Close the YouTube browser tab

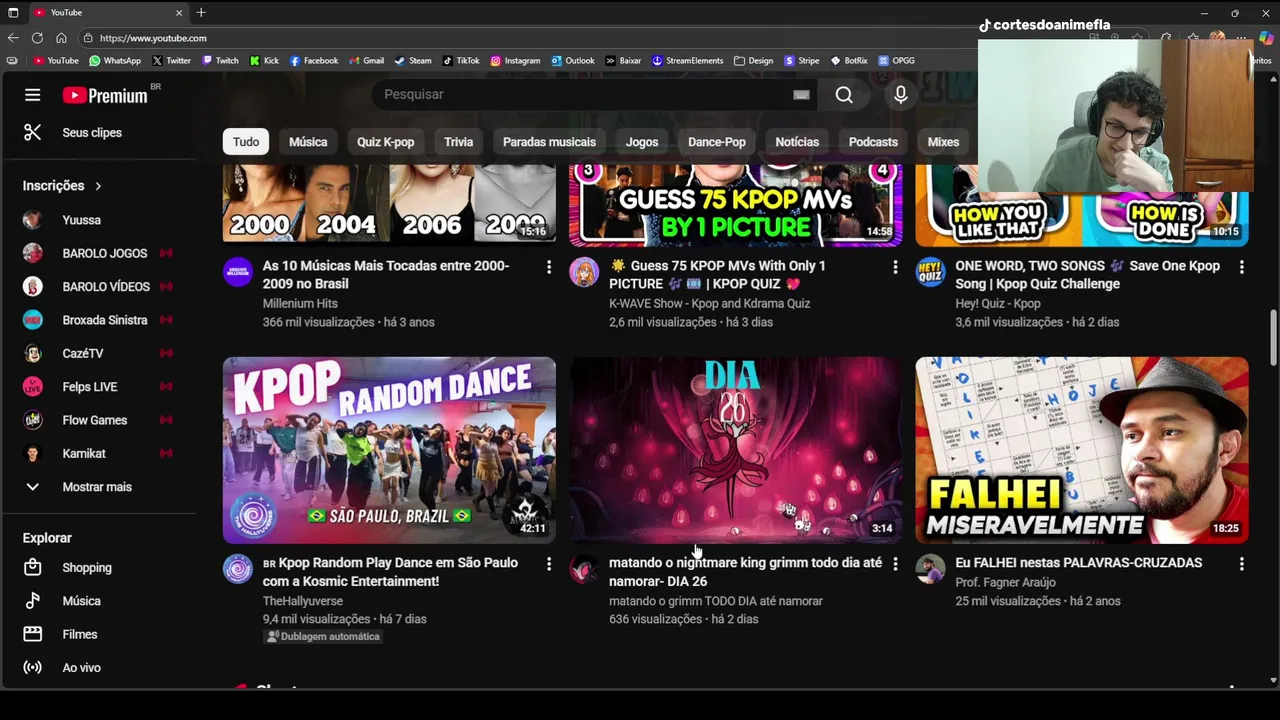tap(180, 13)
